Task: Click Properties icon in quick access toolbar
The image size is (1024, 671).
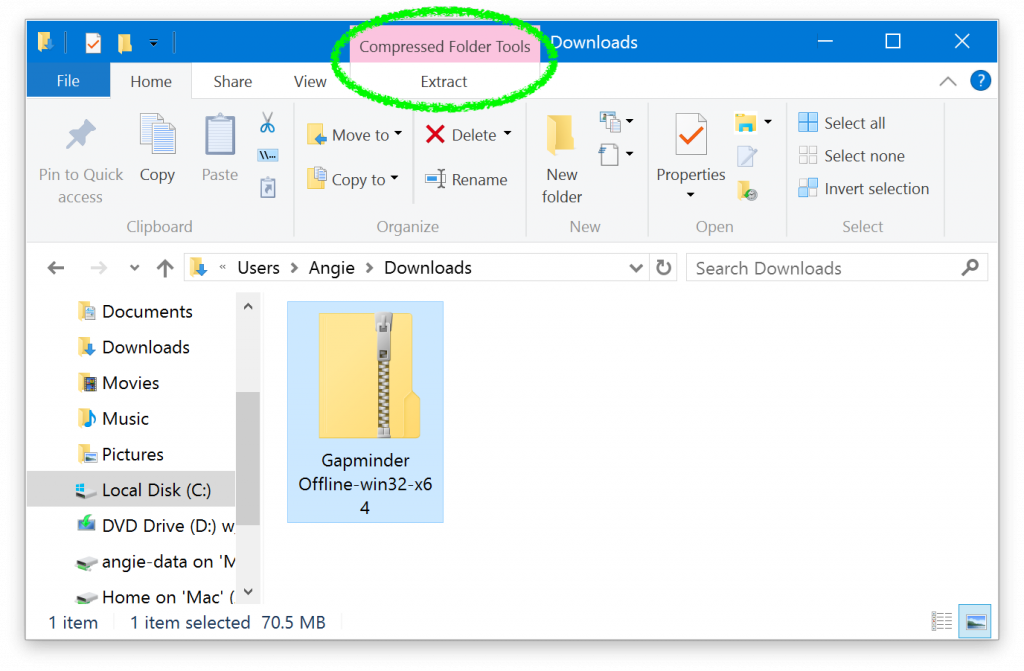Action: [x=93, y=43]
